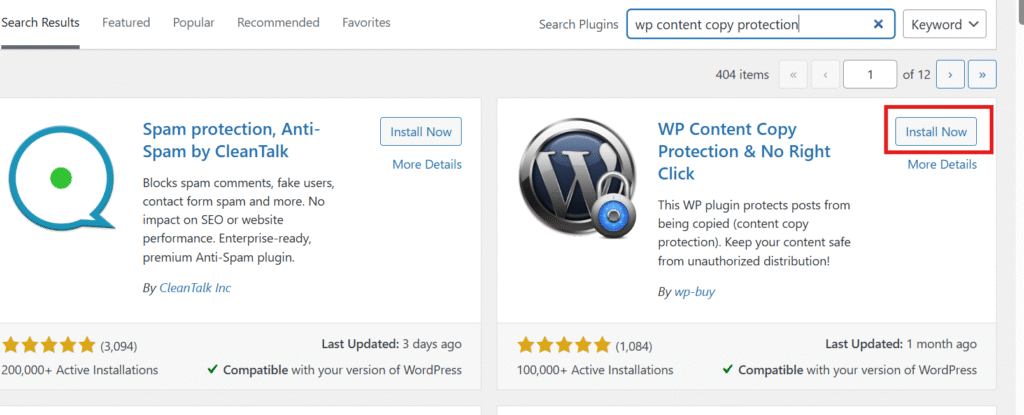Switch to the Popular tab

[193, 23]
